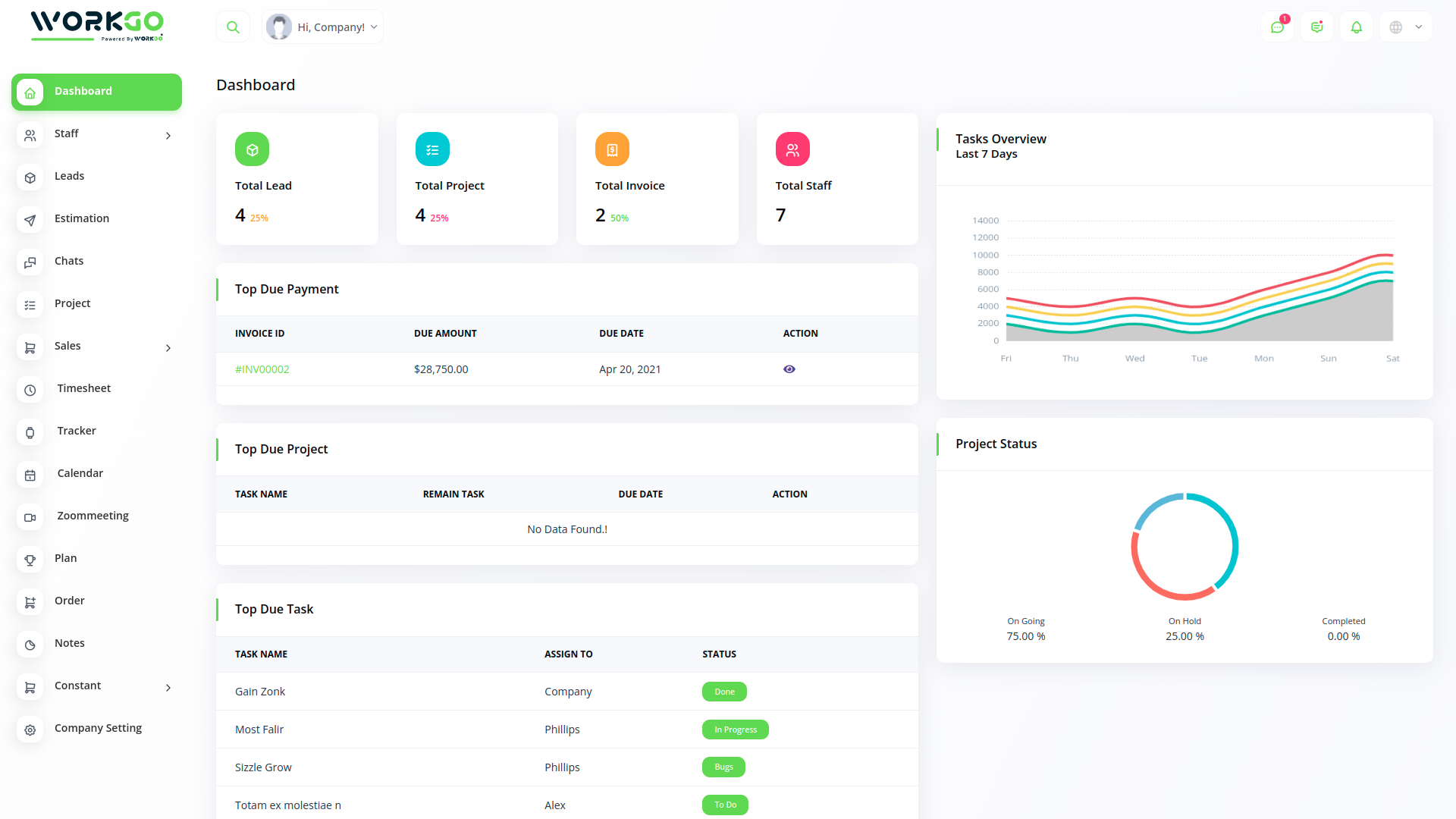Open the Chats section in sidebar
The width and height of the screenshot is (1456, 819).
coord(69,260)
